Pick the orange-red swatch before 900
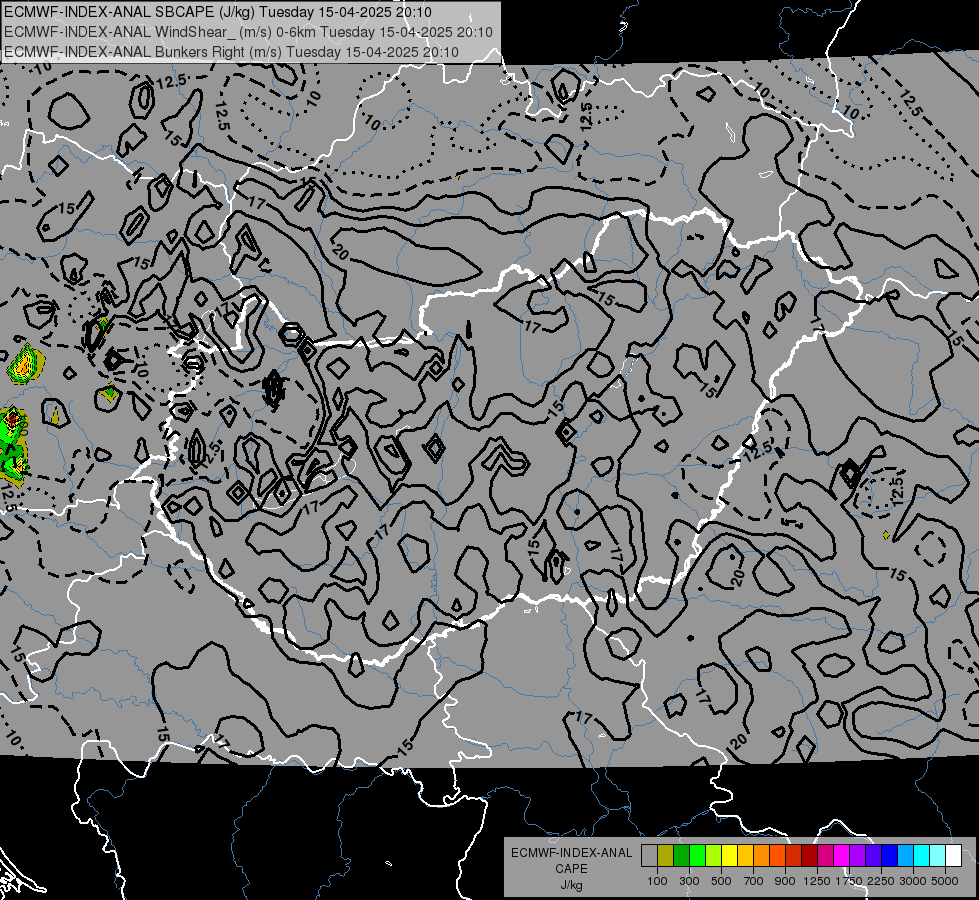 [x=777, y=855]
